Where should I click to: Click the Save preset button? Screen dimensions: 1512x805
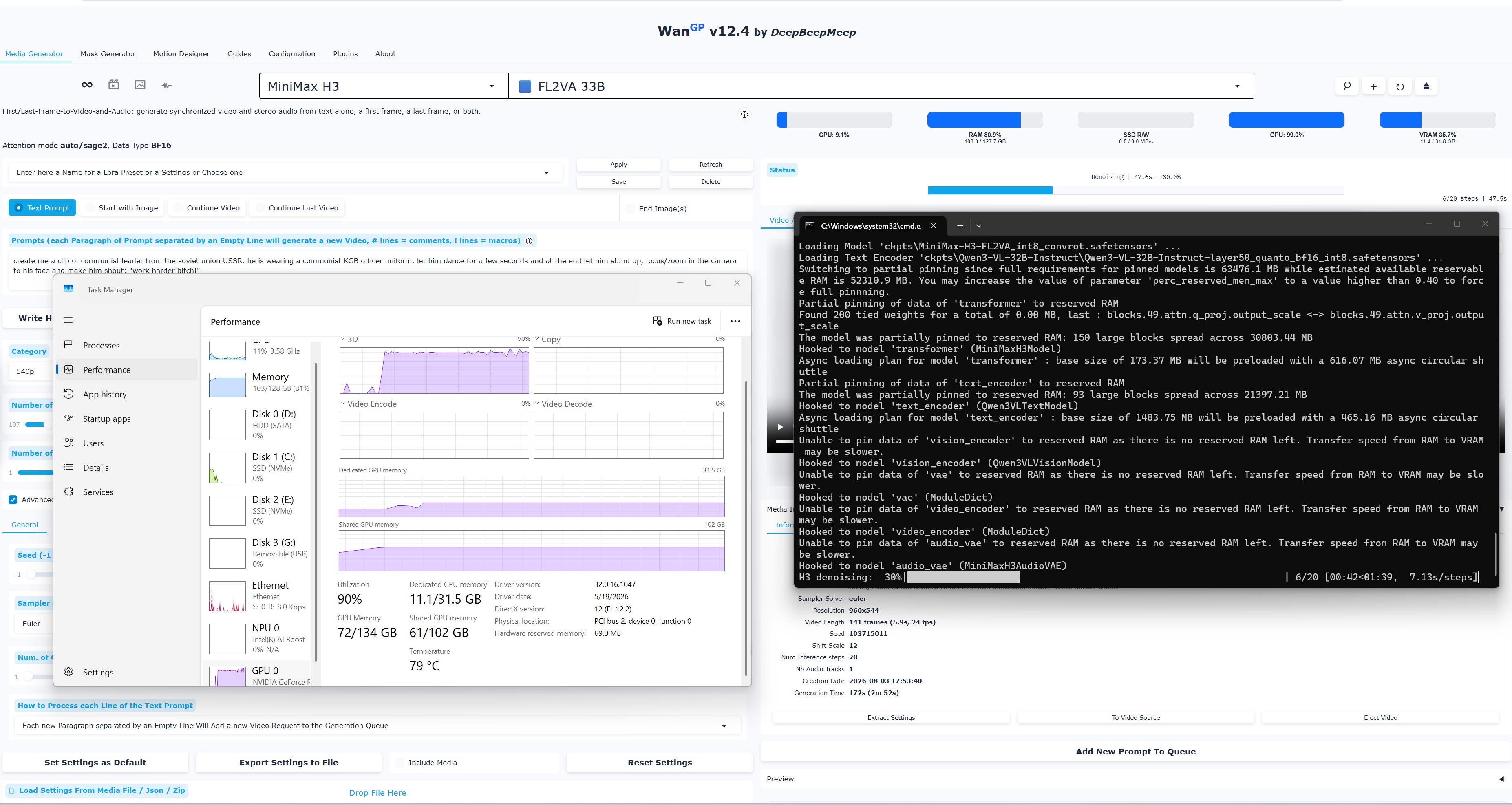coord(619,181)
